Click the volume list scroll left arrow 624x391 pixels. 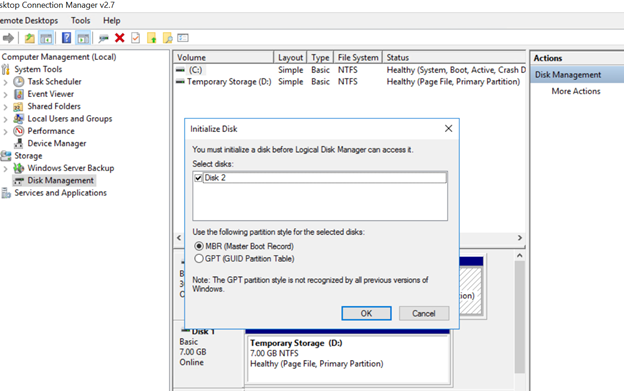coord(179,237)
